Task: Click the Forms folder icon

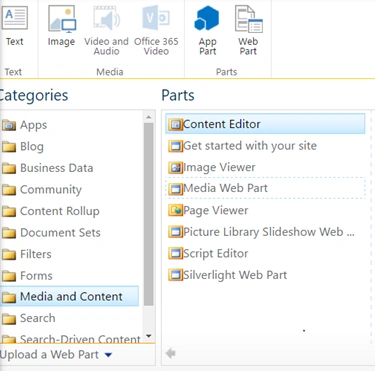Action: 9,276
